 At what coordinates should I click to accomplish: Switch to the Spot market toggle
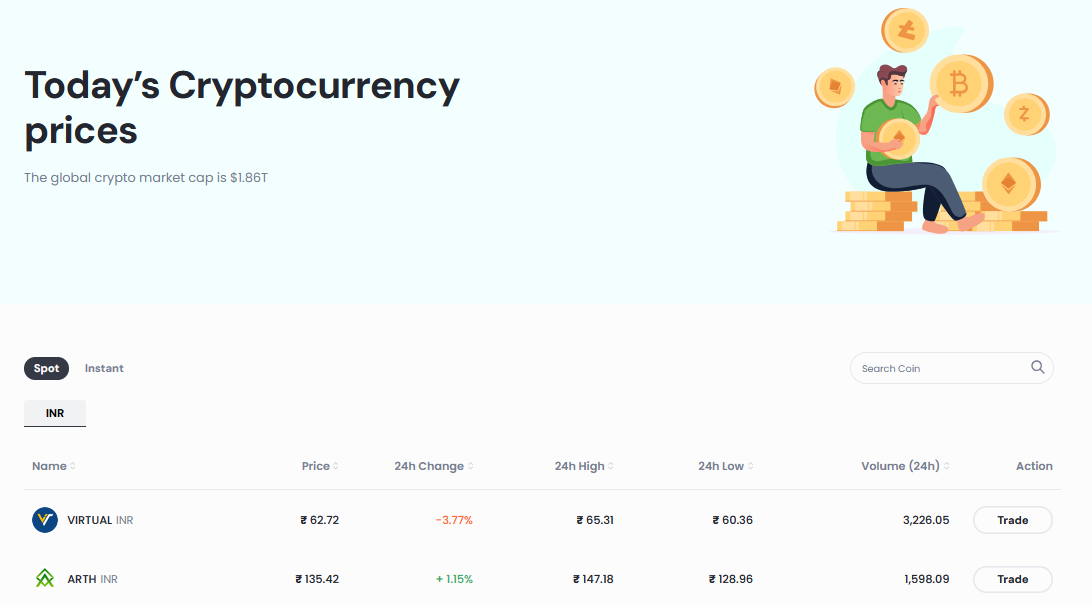coord(46,368)
